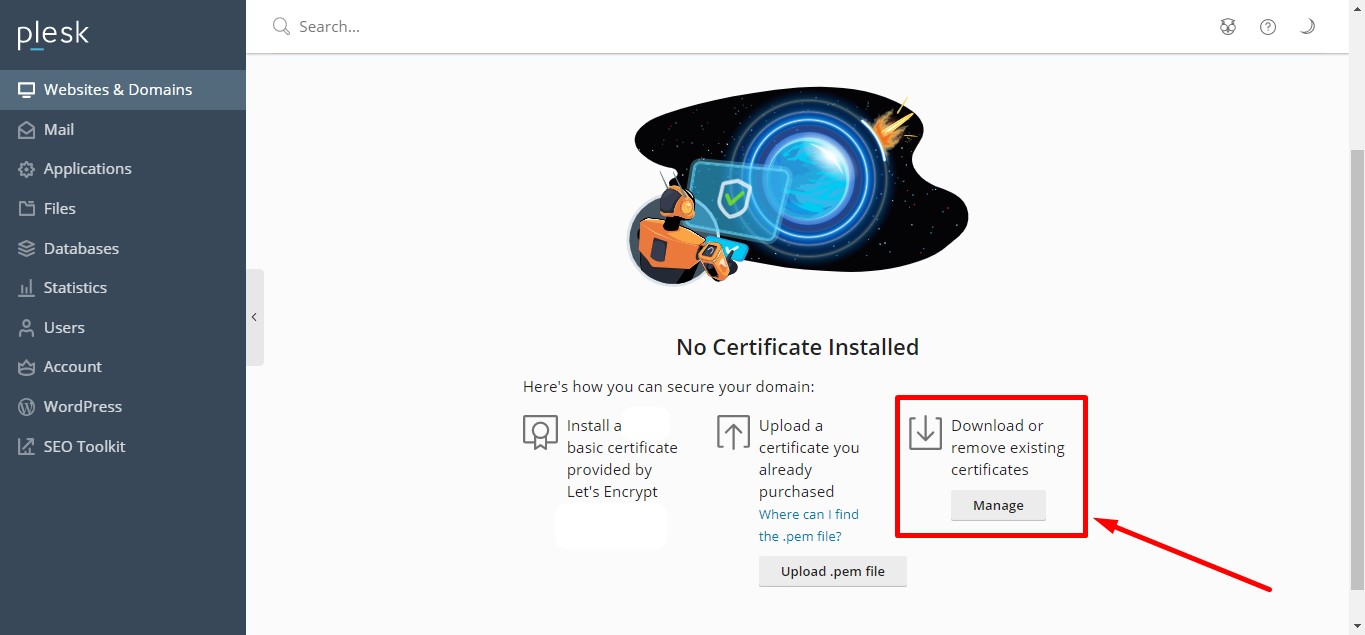Click 'Here's how you can secure your domain:' text

[x=669, y=386]
